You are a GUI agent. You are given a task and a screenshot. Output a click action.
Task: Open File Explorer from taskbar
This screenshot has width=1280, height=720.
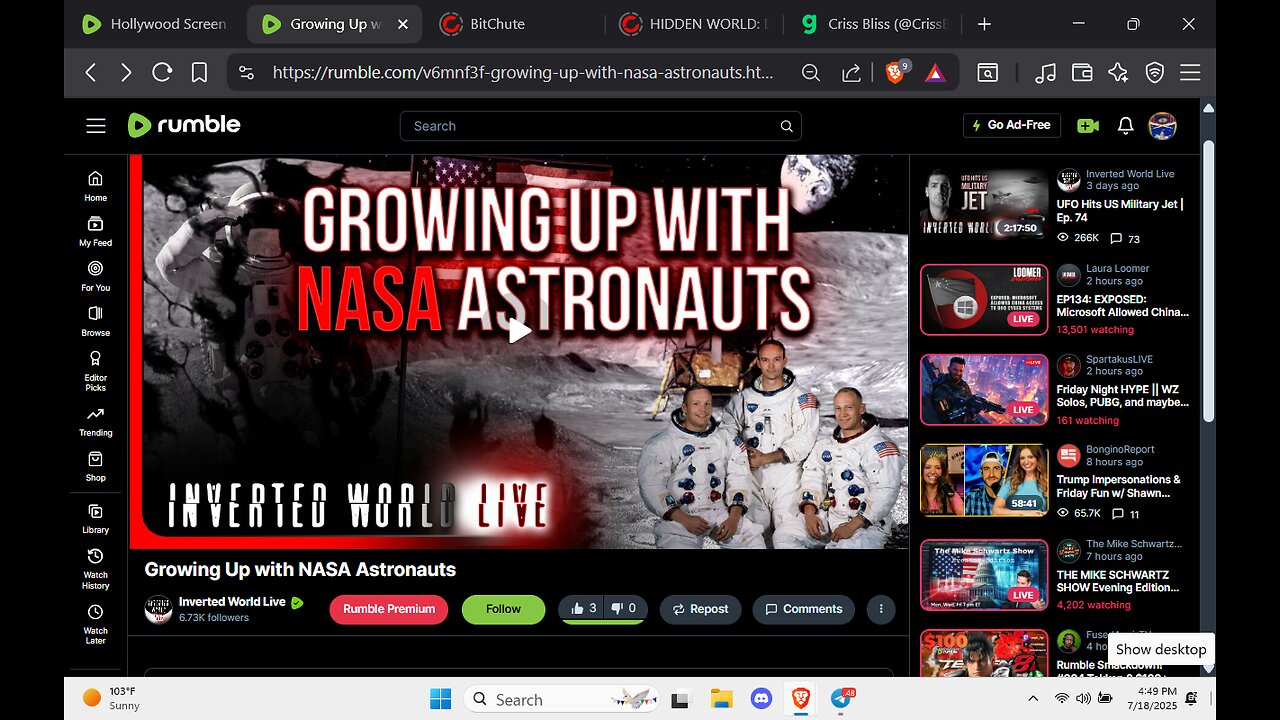point(722,699)
